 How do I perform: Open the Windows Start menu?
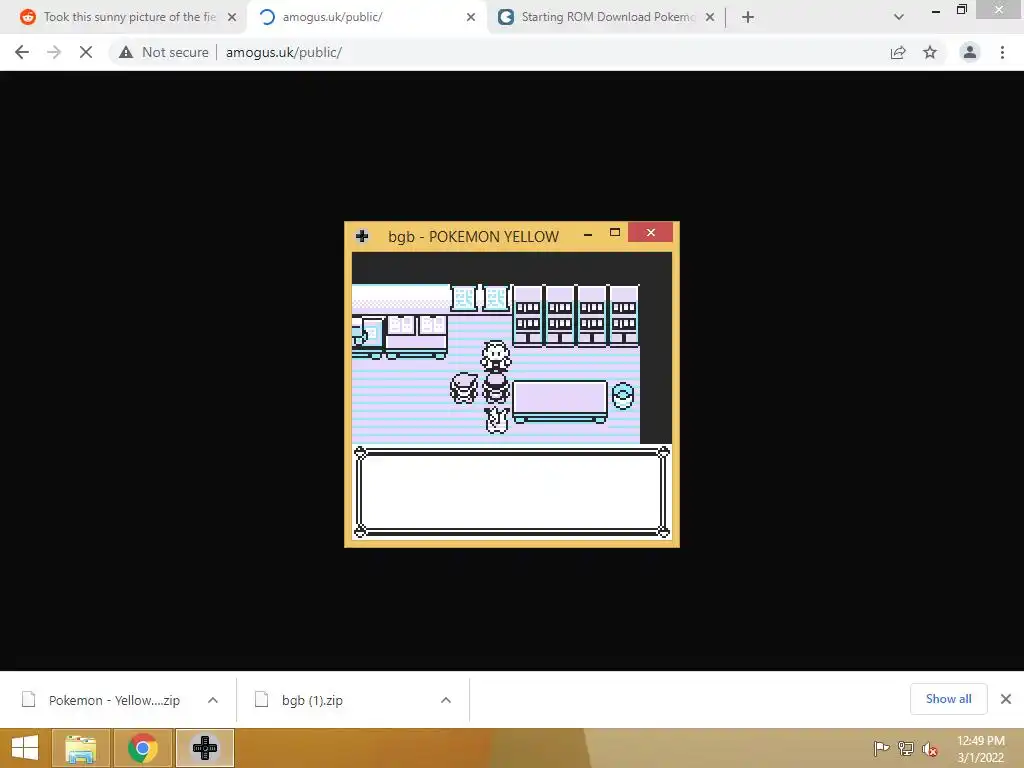click(25, 748)
